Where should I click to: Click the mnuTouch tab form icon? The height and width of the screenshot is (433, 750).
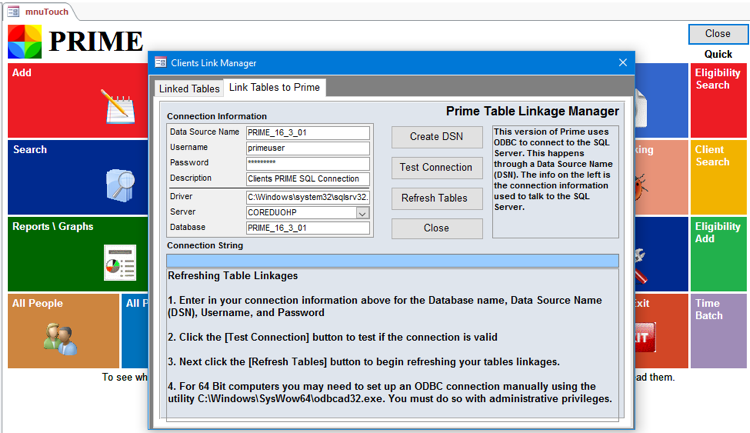pos(13,11)
